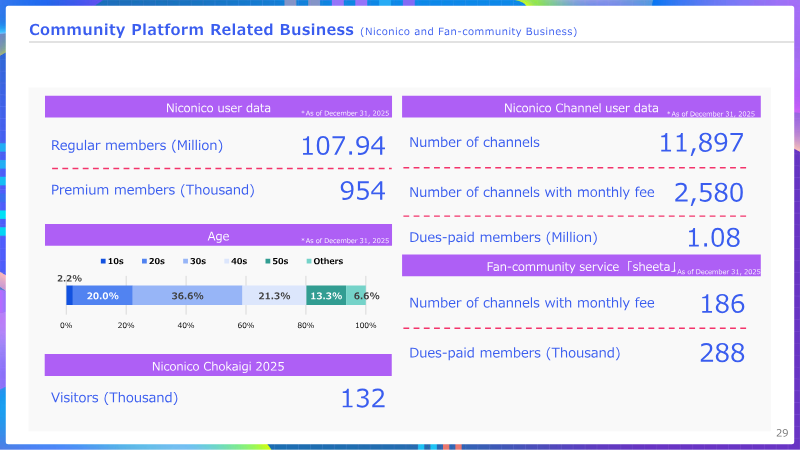Select the 21.3% bar segment

(274, 295)
